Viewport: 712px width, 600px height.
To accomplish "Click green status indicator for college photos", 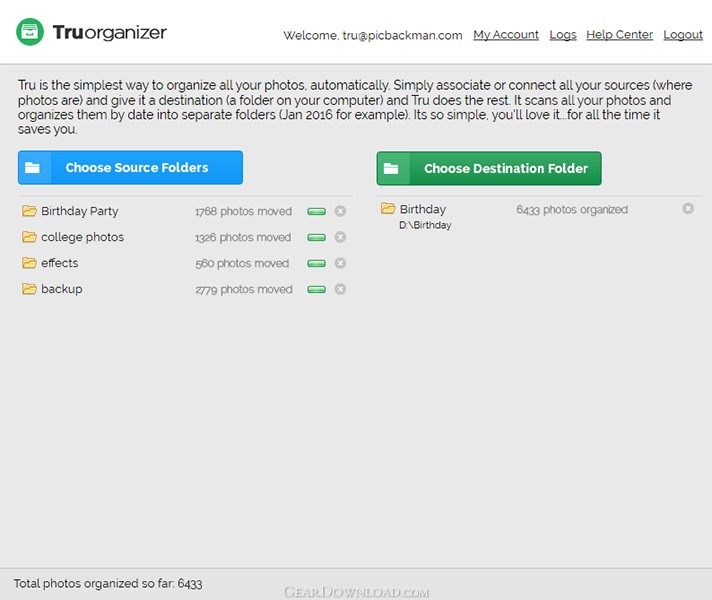I will (x=316, y=238).
